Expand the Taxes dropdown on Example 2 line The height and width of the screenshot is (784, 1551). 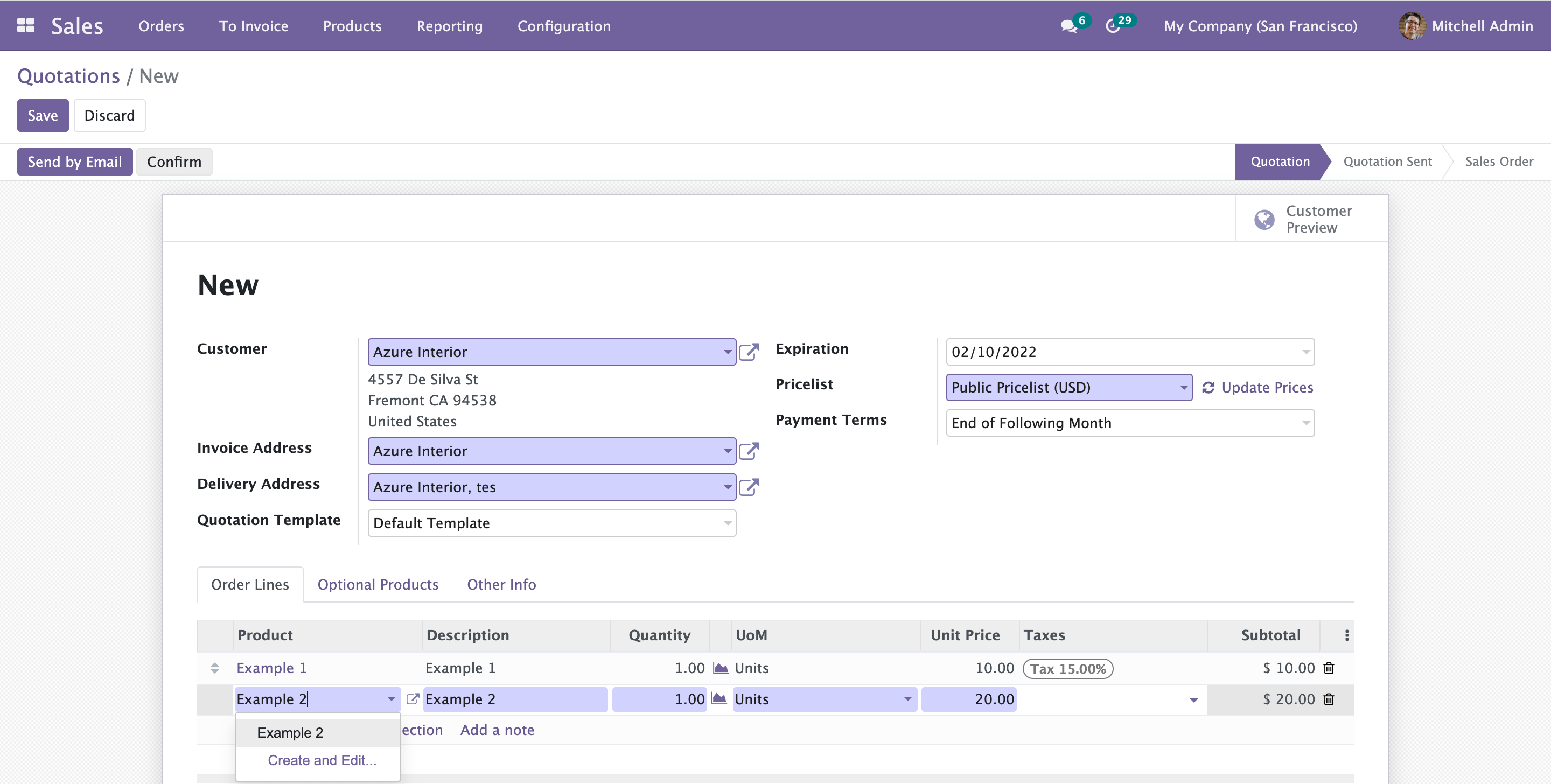(1193, 699)
